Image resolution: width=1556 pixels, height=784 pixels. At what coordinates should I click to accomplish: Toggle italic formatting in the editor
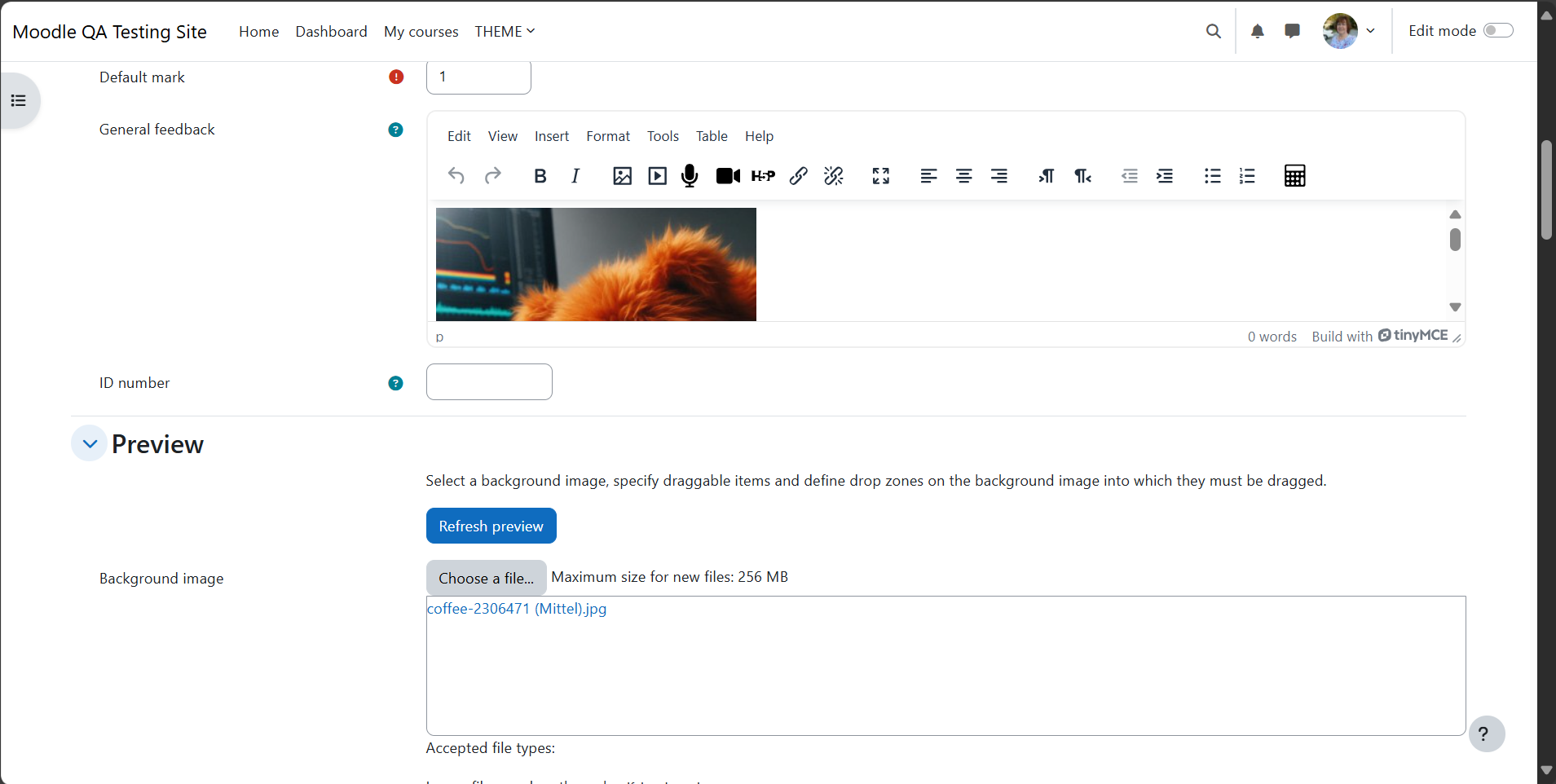575,175
